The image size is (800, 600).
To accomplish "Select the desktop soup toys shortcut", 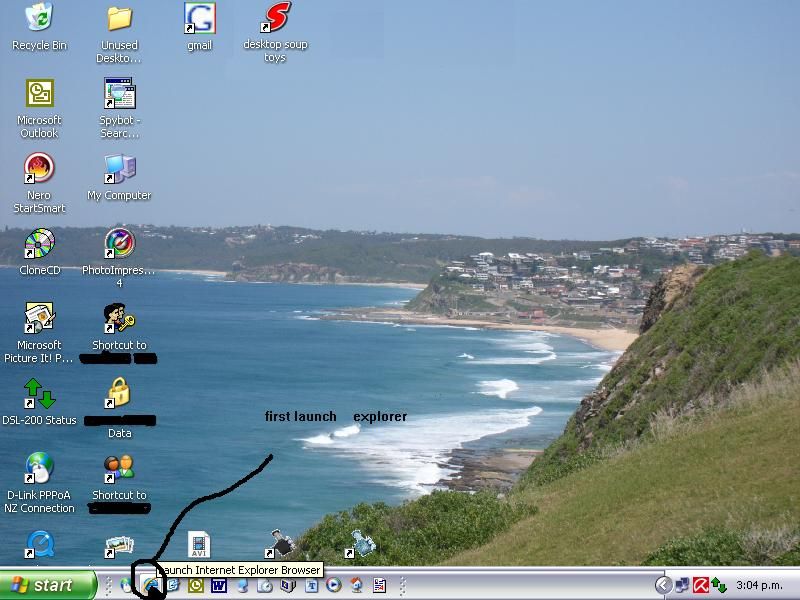I will (276, 32).
